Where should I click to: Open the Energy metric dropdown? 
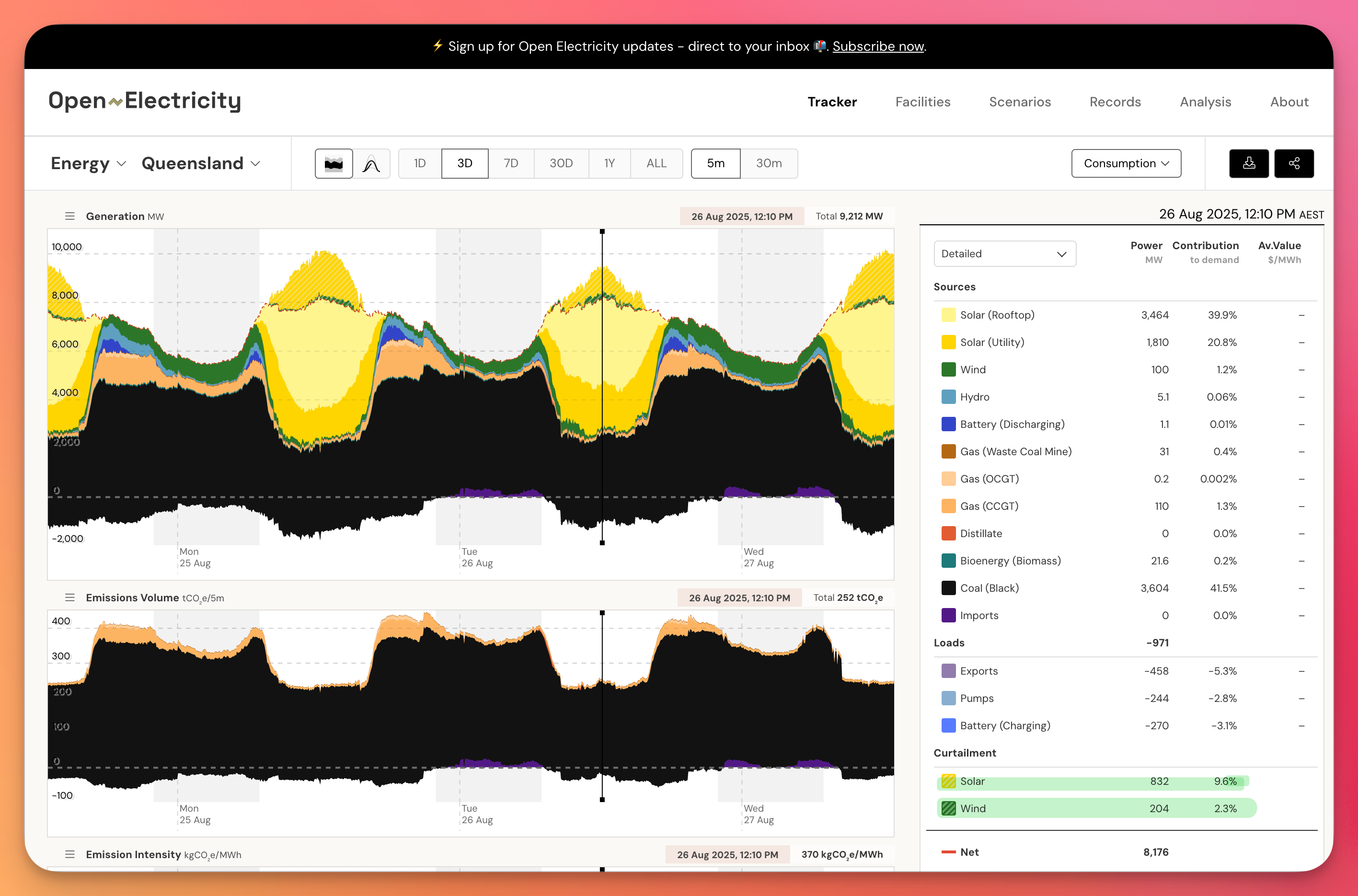coord(88,164)
